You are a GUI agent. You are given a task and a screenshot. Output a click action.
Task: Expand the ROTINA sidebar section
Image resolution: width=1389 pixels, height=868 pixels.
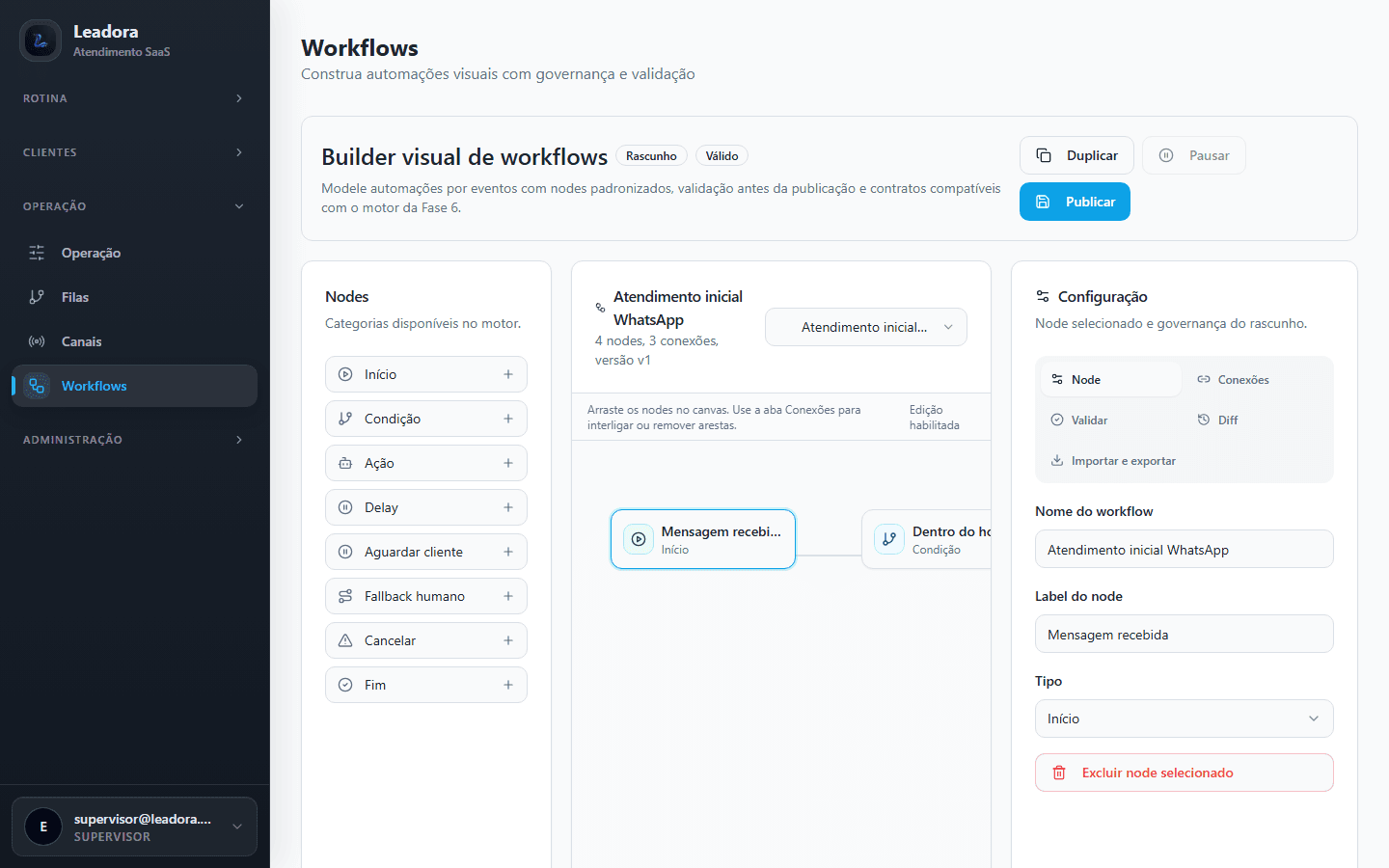[134, 98]
